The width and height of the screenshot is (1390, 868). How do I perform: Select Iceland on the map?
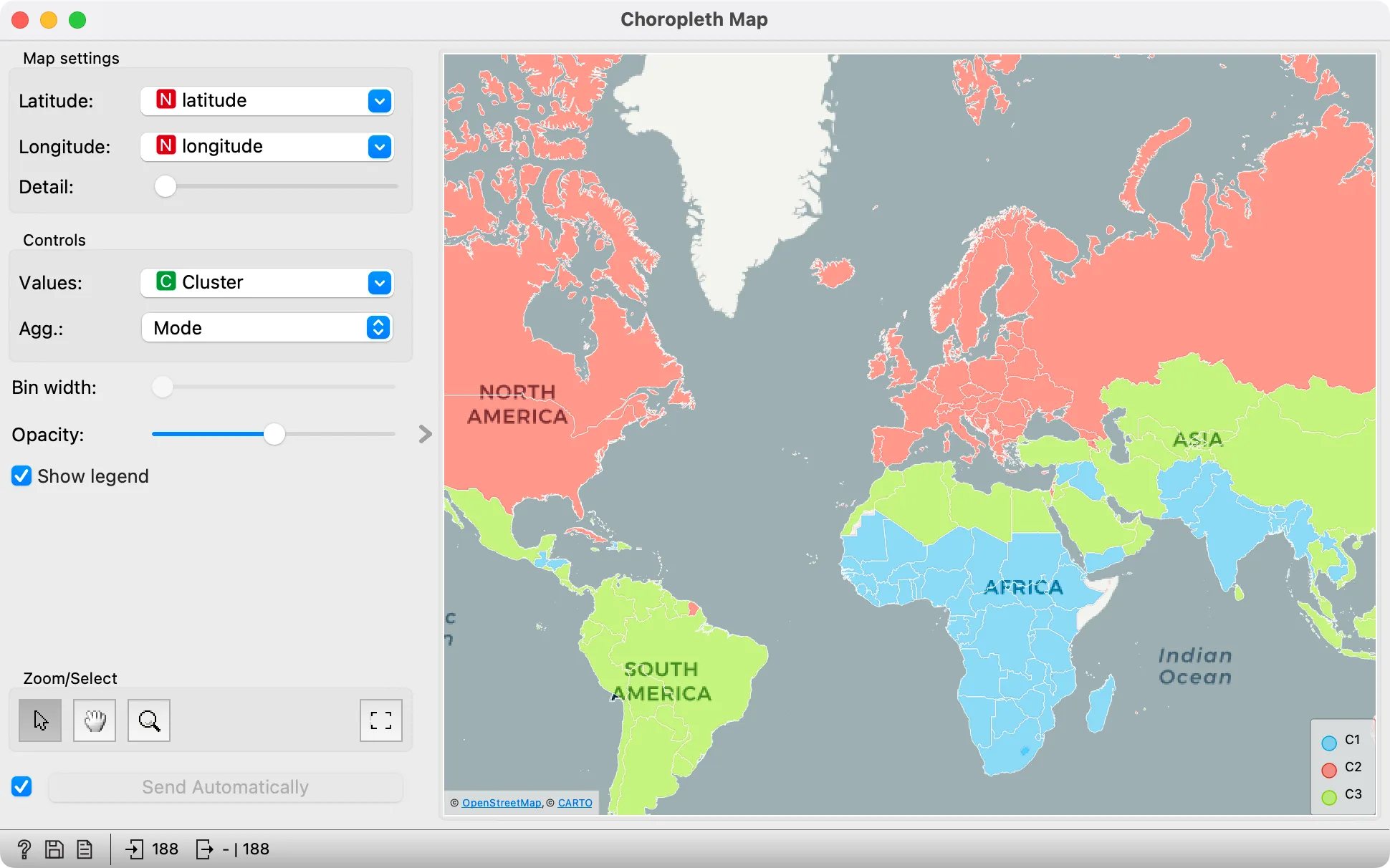point(833,272)
